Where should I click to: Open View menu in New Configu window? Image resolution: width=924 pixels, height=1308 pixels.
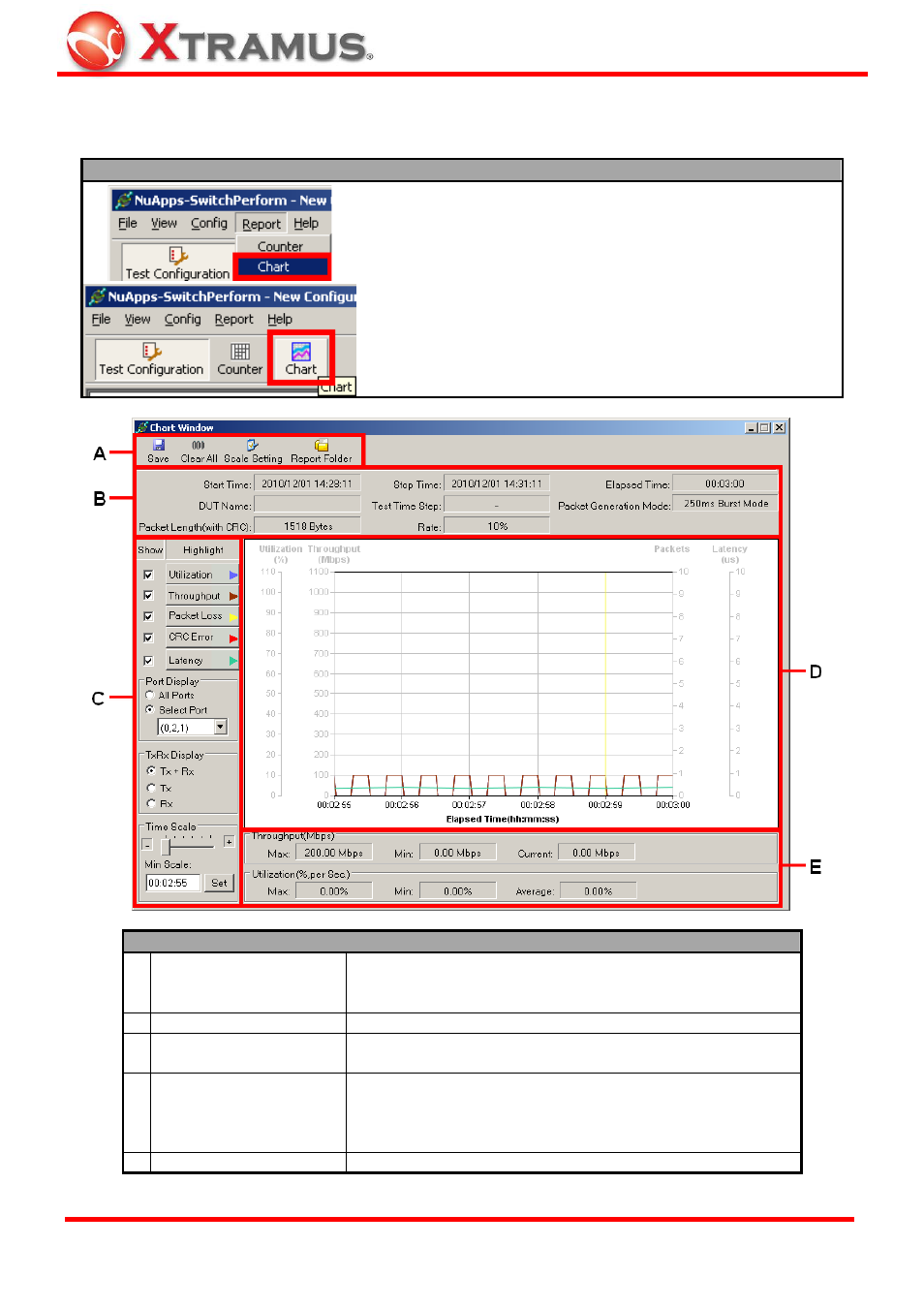[138, 319]
